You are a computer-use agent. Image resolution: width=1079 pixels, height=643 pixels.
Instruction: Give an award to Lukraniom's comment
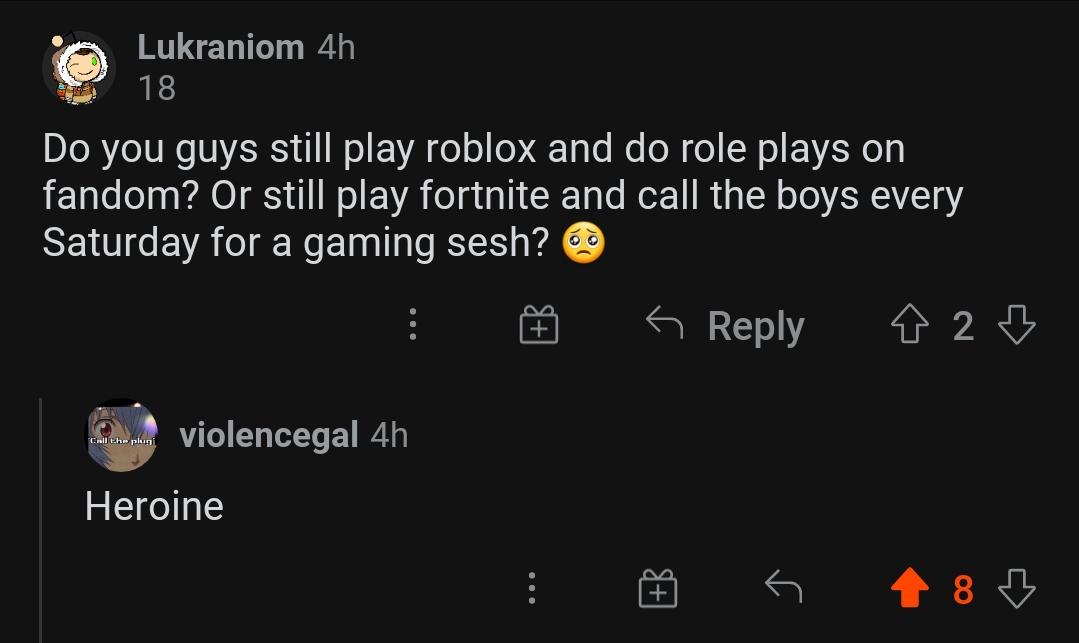pyautogui.click(x=538, y=326)
